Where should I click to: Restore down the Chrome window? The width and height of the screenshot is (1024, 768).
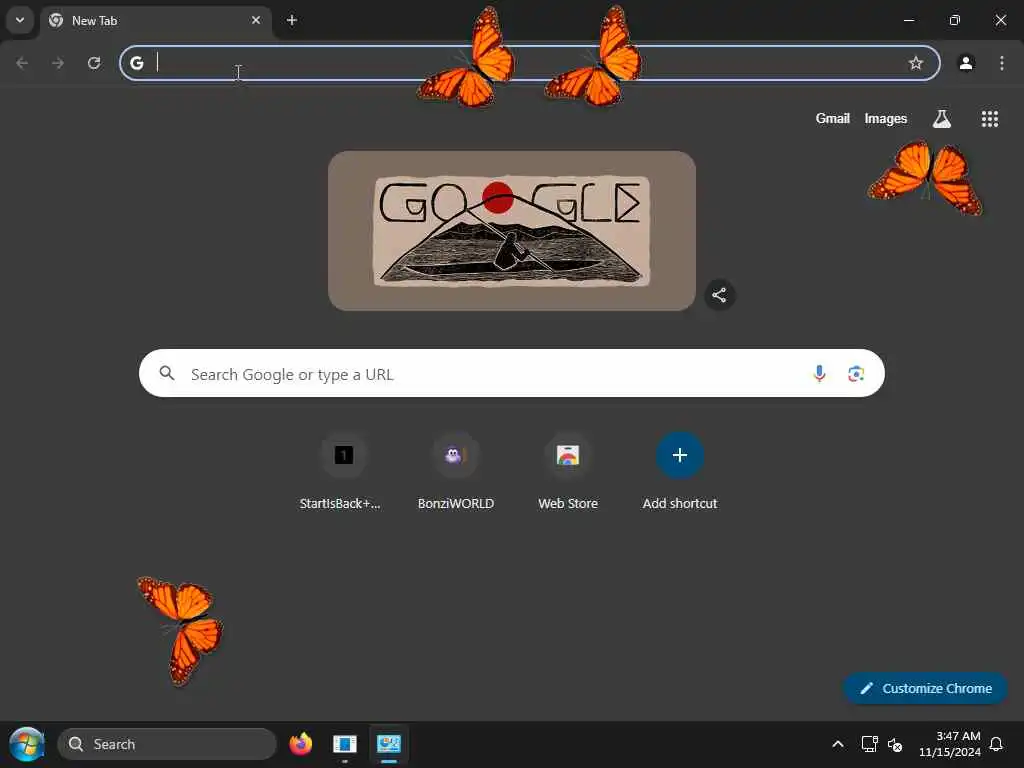[955, 20]
